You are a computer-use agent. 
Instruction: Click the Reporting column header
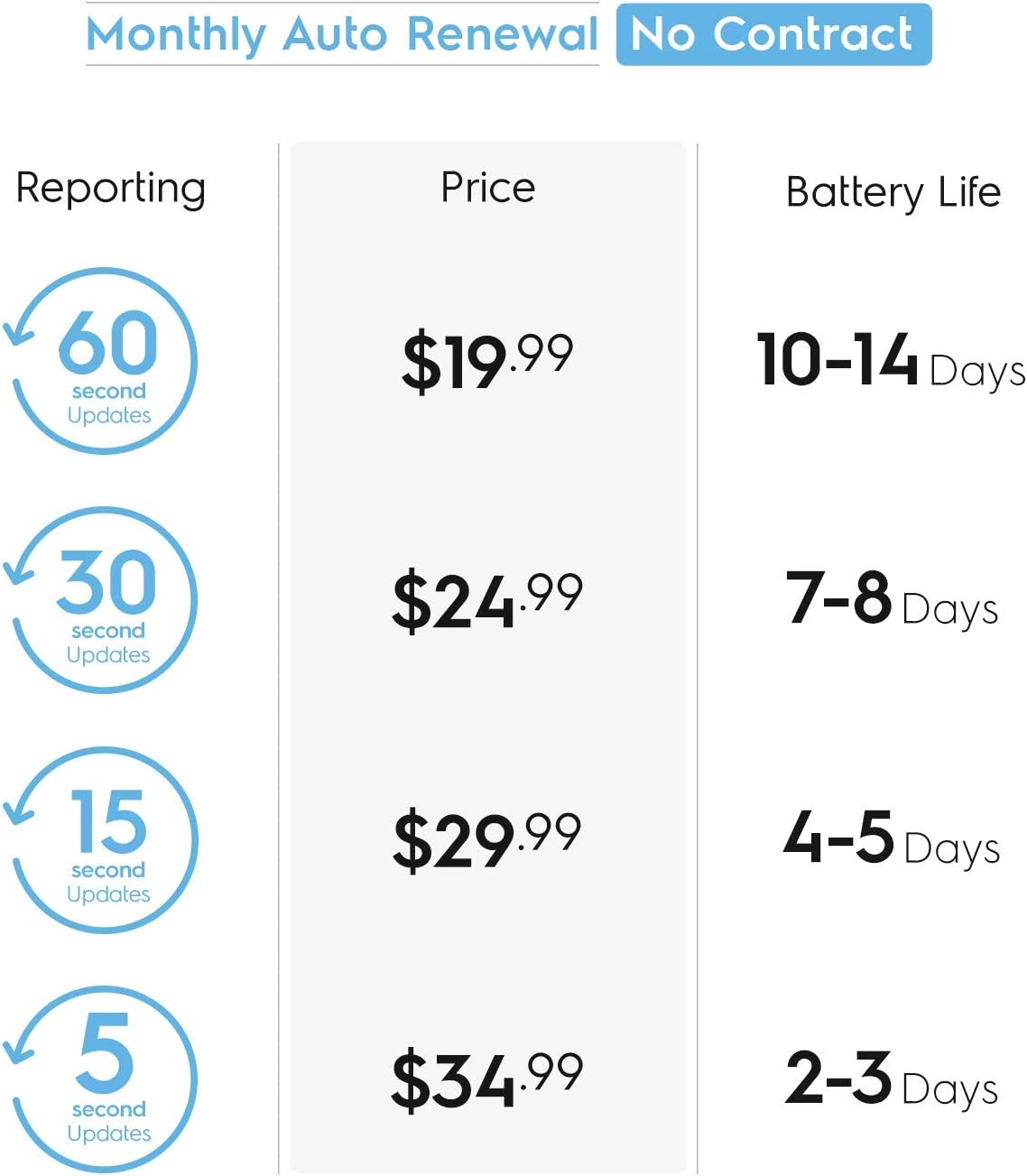pos(111,189)
